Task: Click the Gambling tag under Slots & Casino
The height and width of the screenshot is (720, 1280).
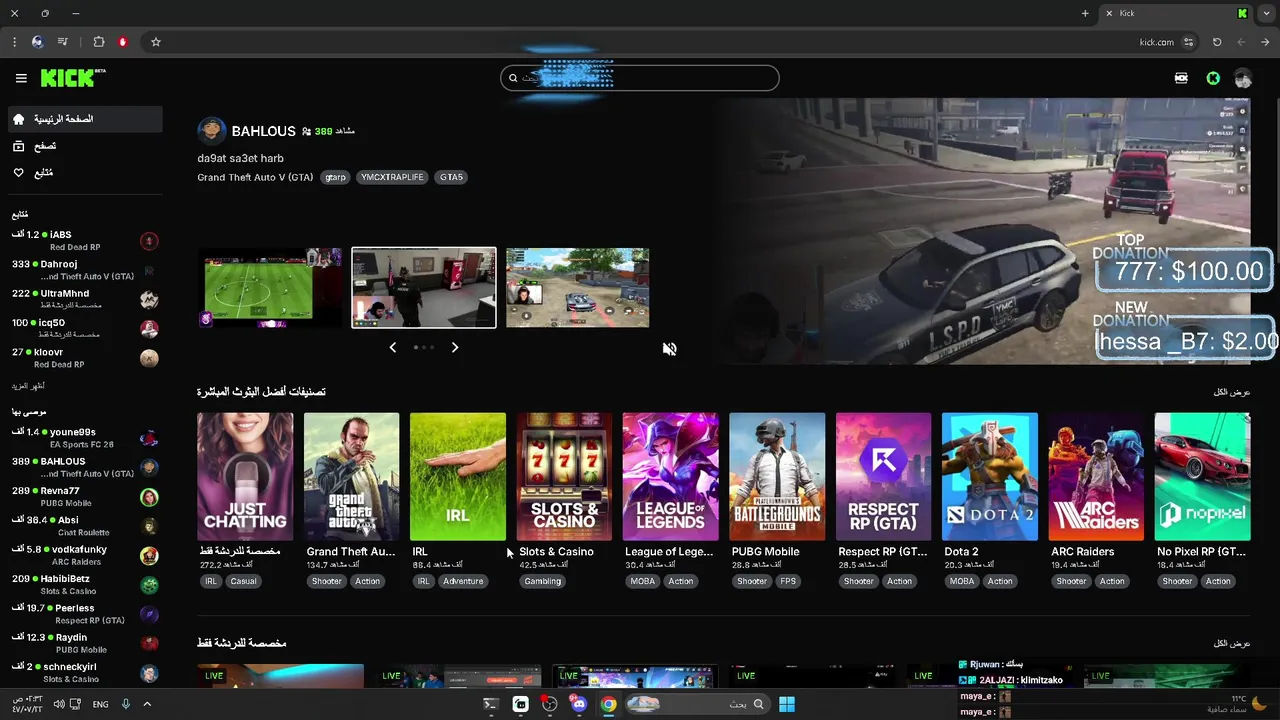Action: 543,581
